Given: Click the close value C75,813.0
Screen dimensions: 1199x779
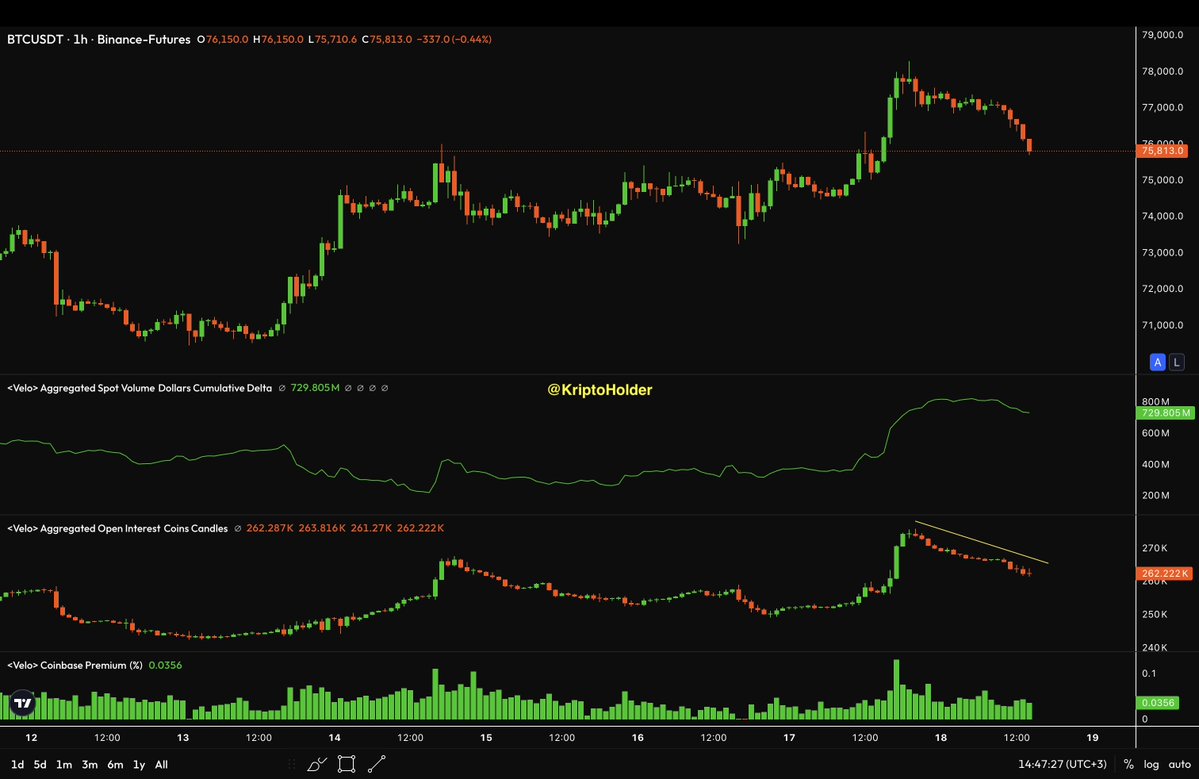Looking at the screenshot, I should pyautogui.click(x=387, y=39).
